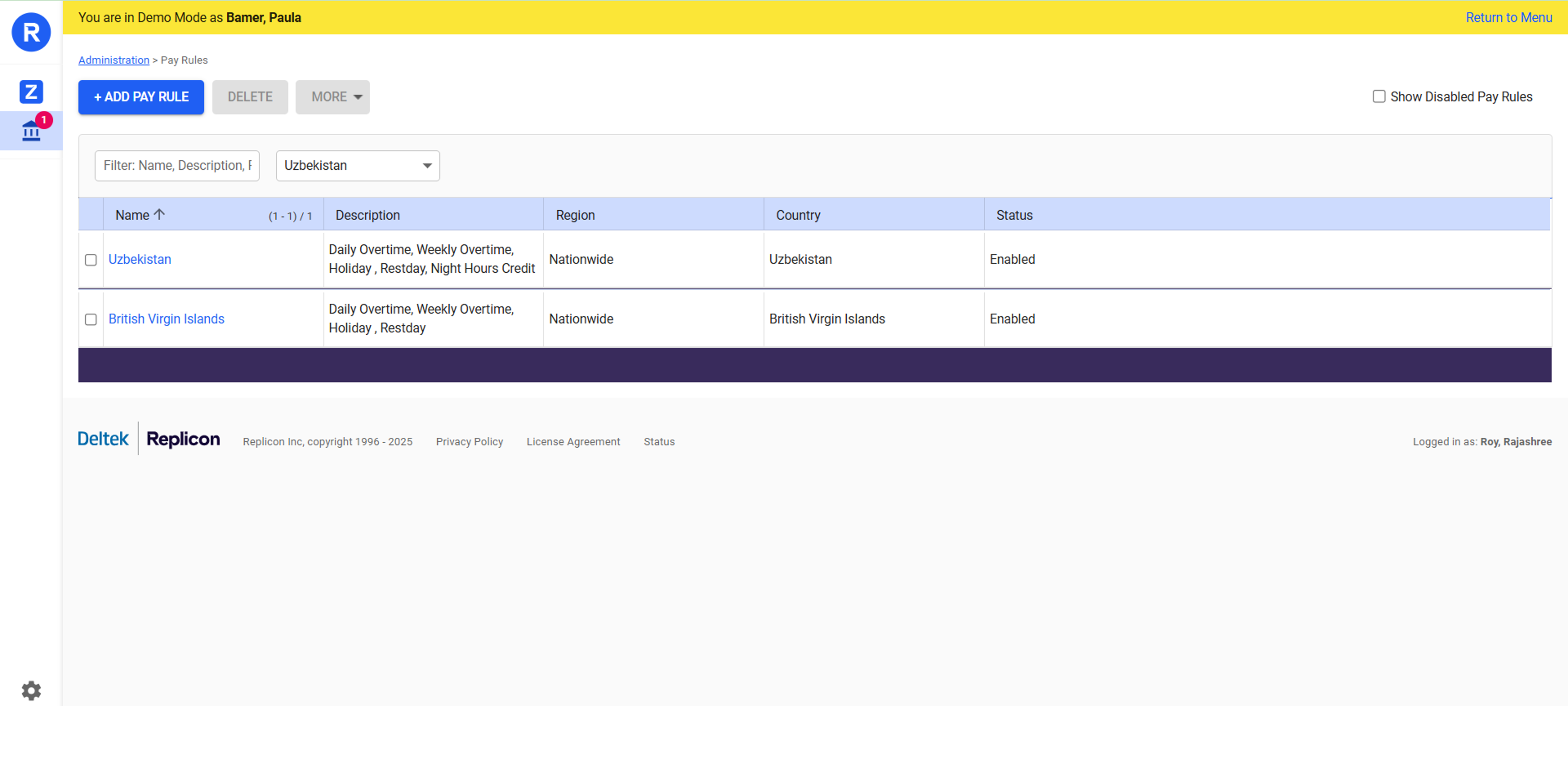Open the Administration bank icon with badge
The image size is (1568, 761).
[31, 130]
